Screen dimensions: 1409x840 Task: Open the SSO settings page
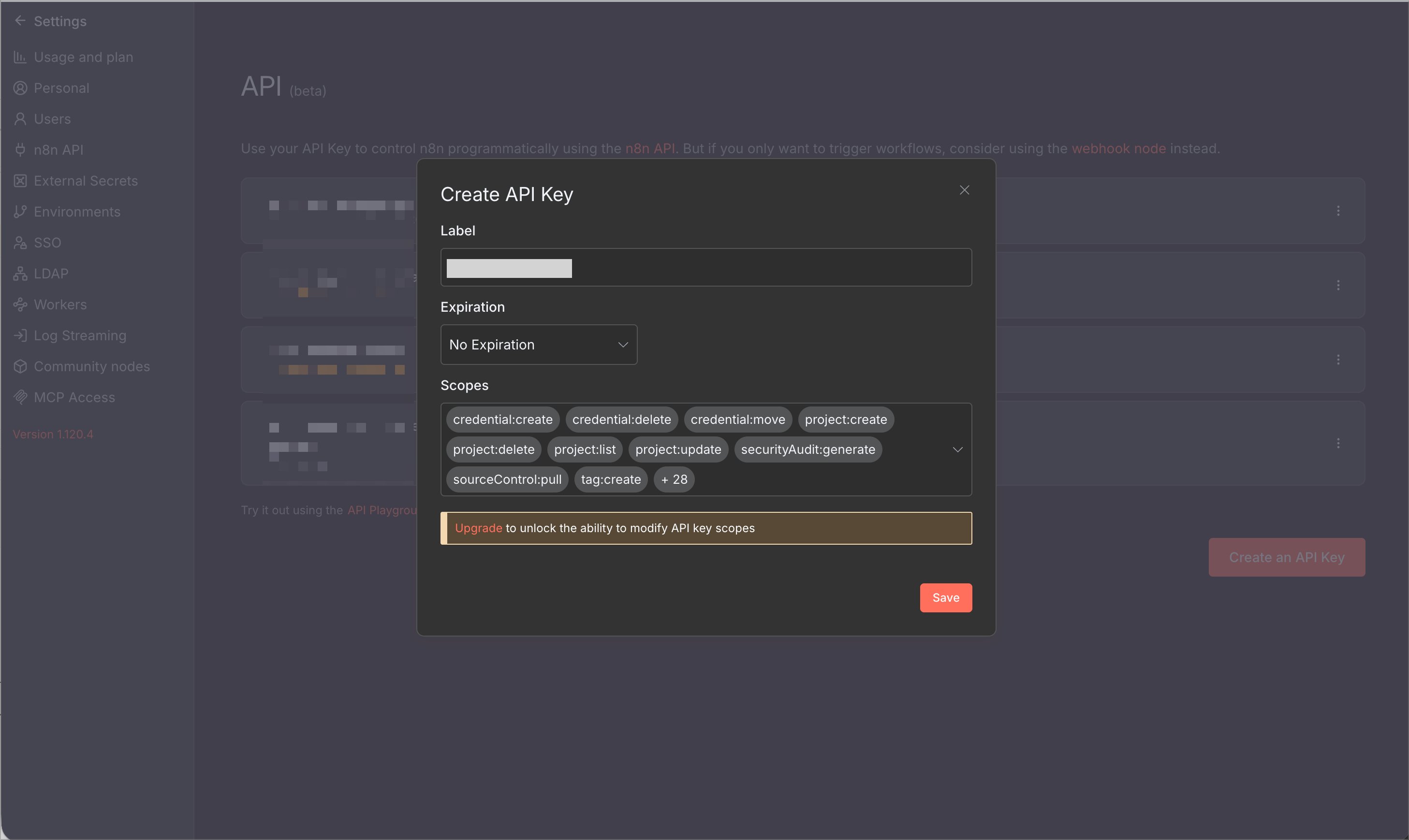pyautogui.click(x=47, y=243)
